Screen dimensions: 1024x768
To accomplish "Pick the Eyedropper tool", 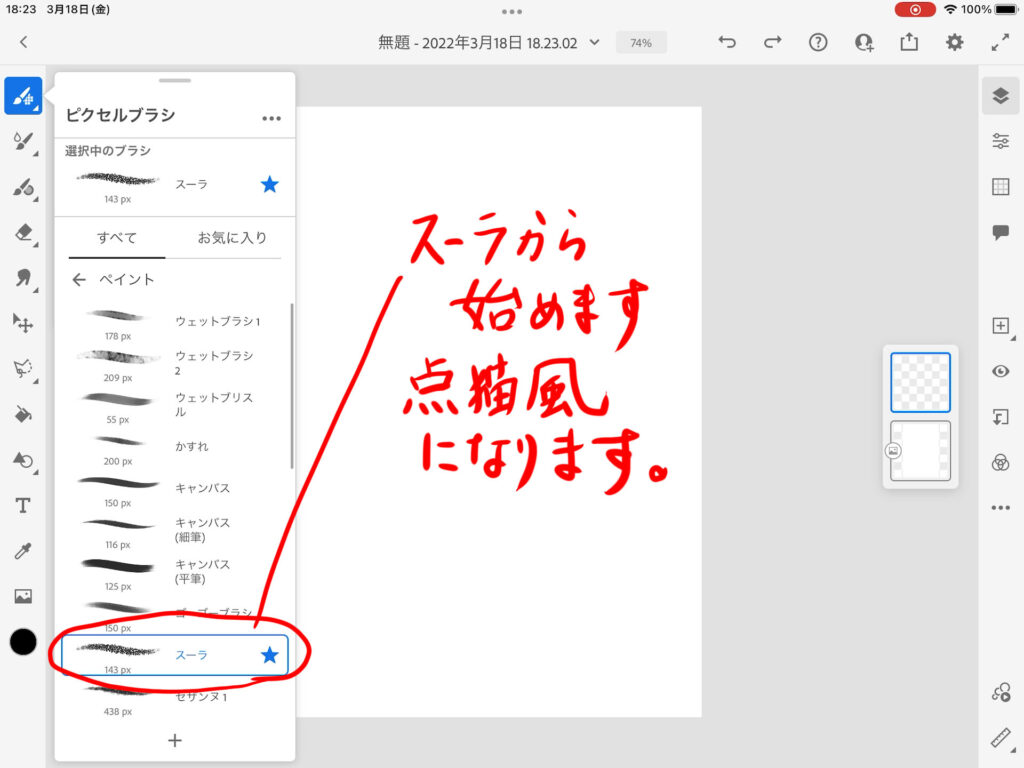I will pos(23,551).
